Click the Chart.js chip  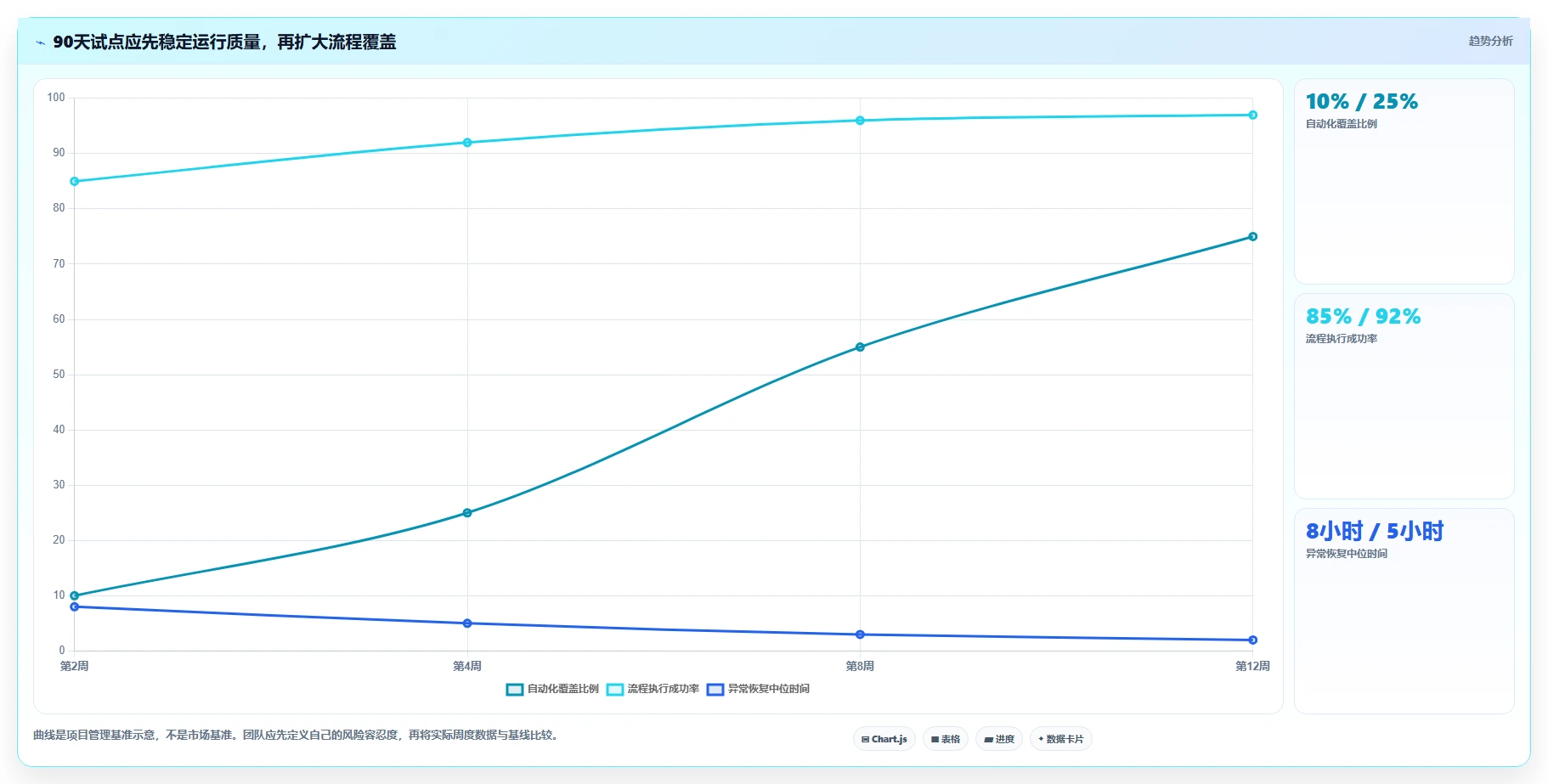(884, 739)
